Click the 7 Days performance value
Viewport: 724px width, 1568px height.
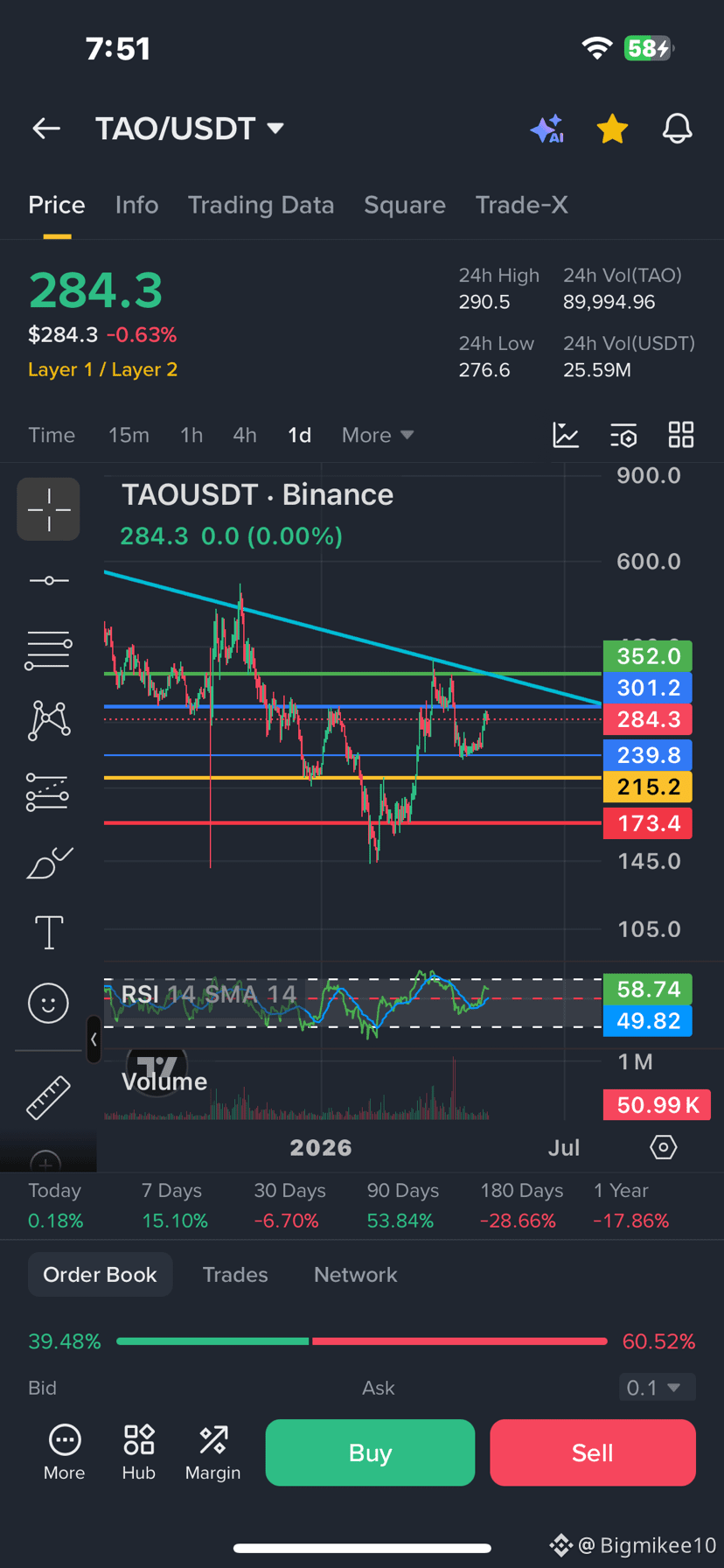(x=175, y=1221)
